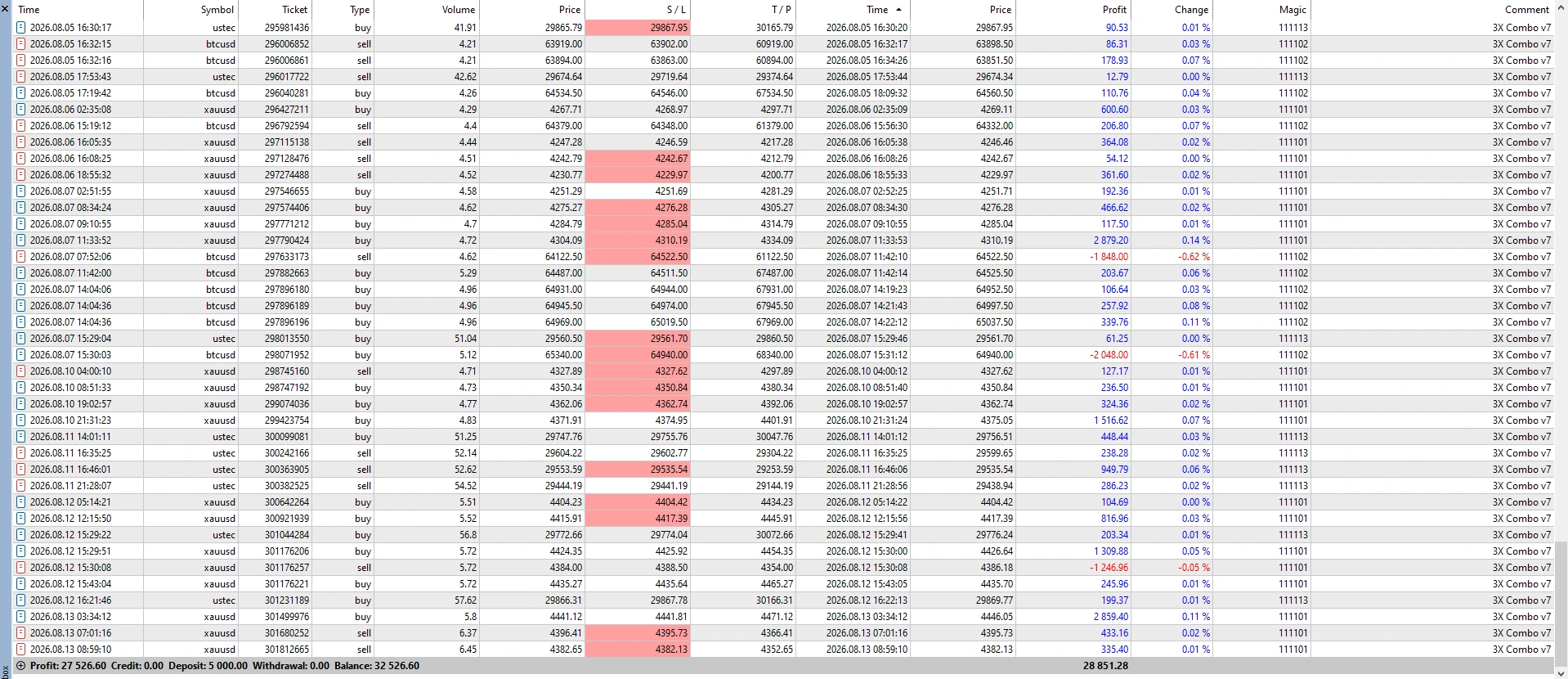Select the profit cell showing 2 879.20
Viewport: 1568px width, 679px height.
[1111, 241]
